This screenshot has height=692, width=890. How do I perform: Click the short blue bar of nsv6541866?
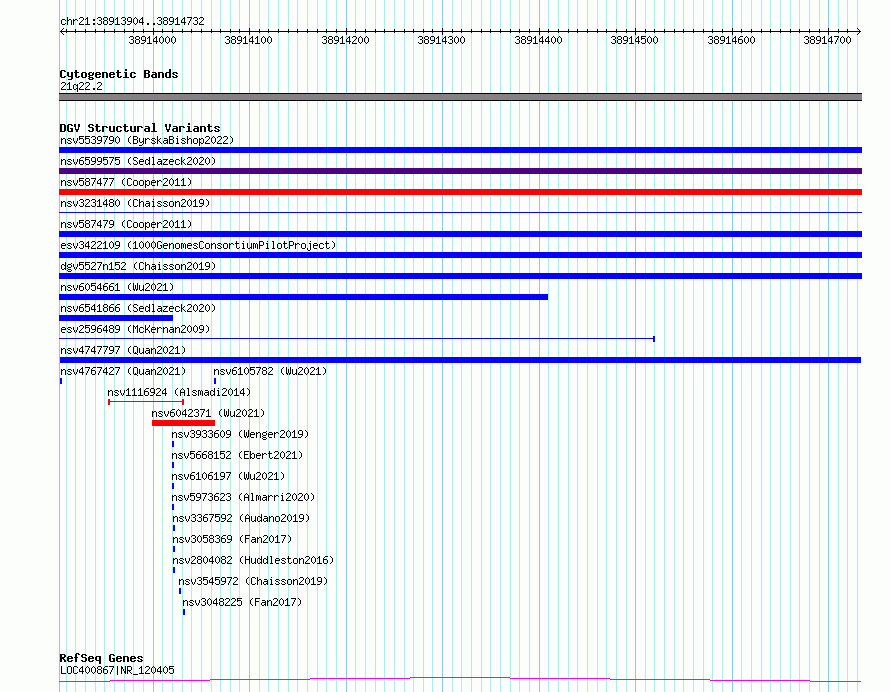116,318
